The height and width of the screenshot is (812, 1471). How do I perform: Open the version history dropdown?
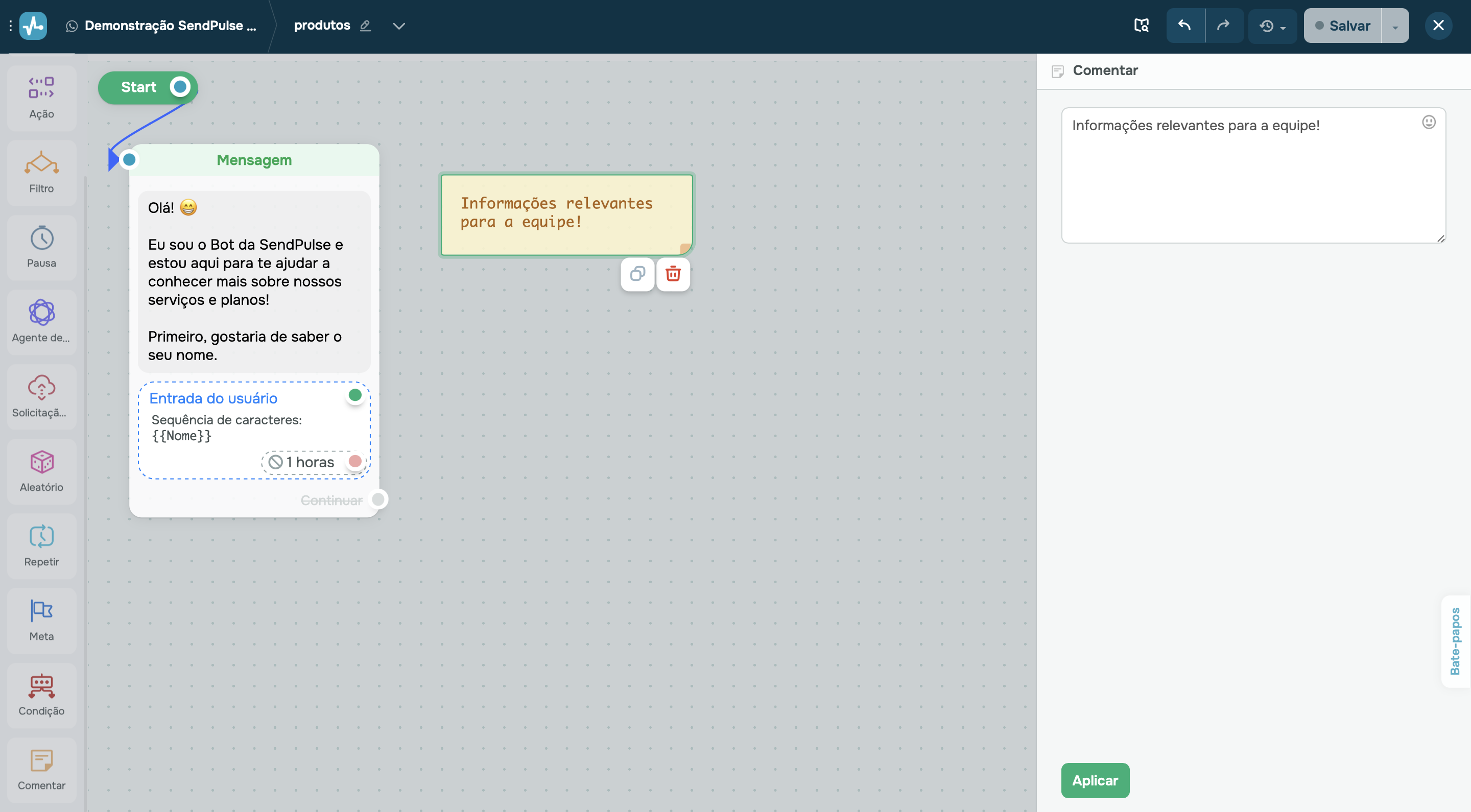tap(1272, 26)
